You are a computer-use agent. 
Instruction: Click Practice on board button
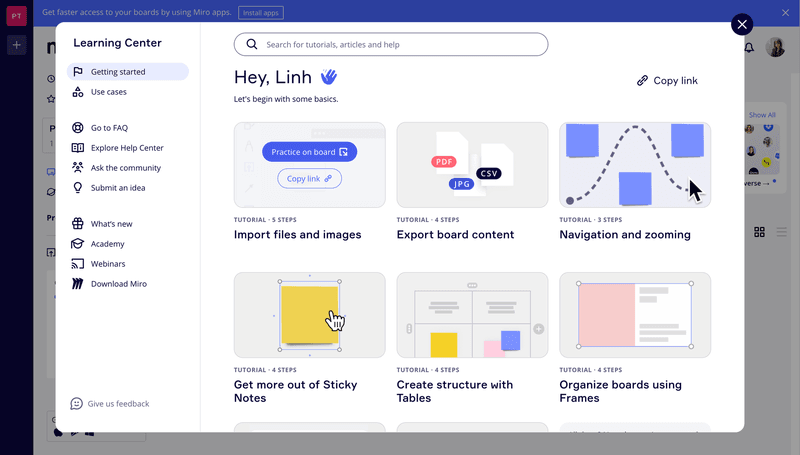(x=309, y=152)
